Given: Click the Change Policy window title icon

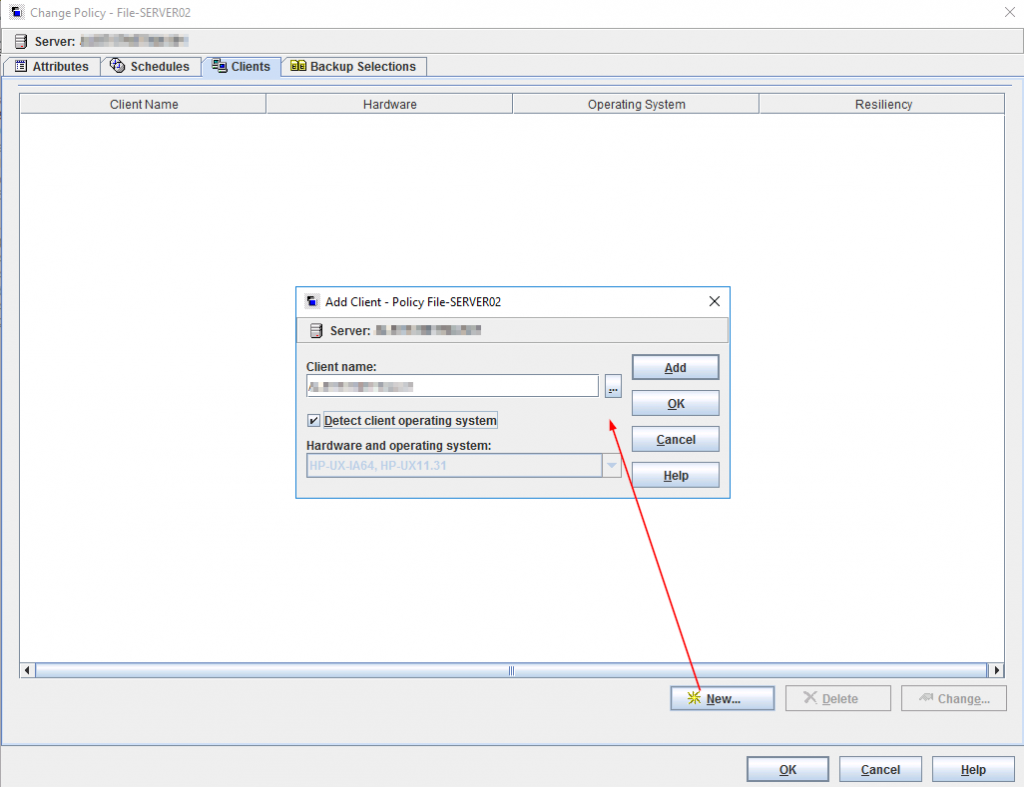Looking at the screenshot, I should pos(17,13).
